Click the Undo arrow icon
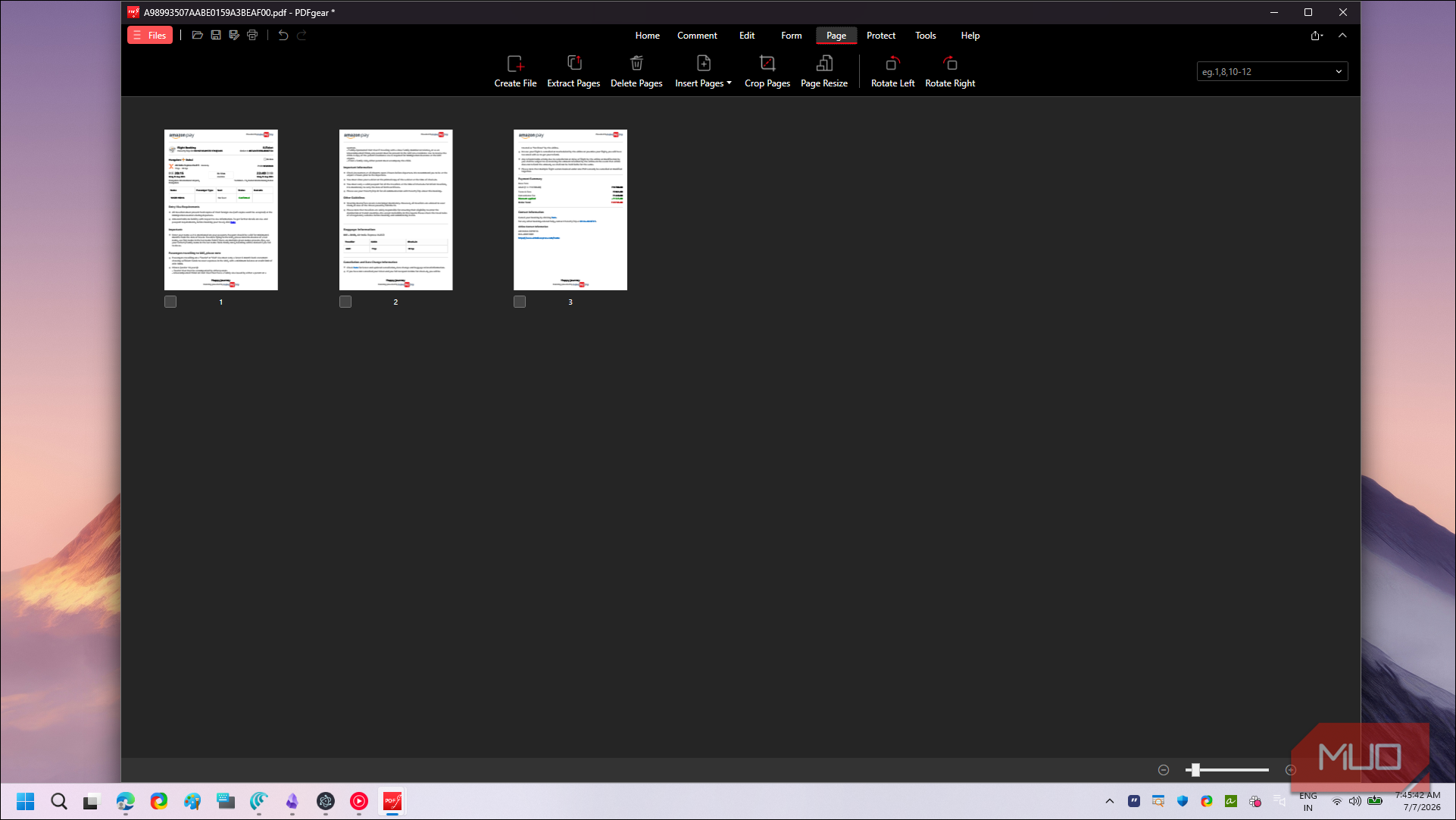 (x=283, y=36)
